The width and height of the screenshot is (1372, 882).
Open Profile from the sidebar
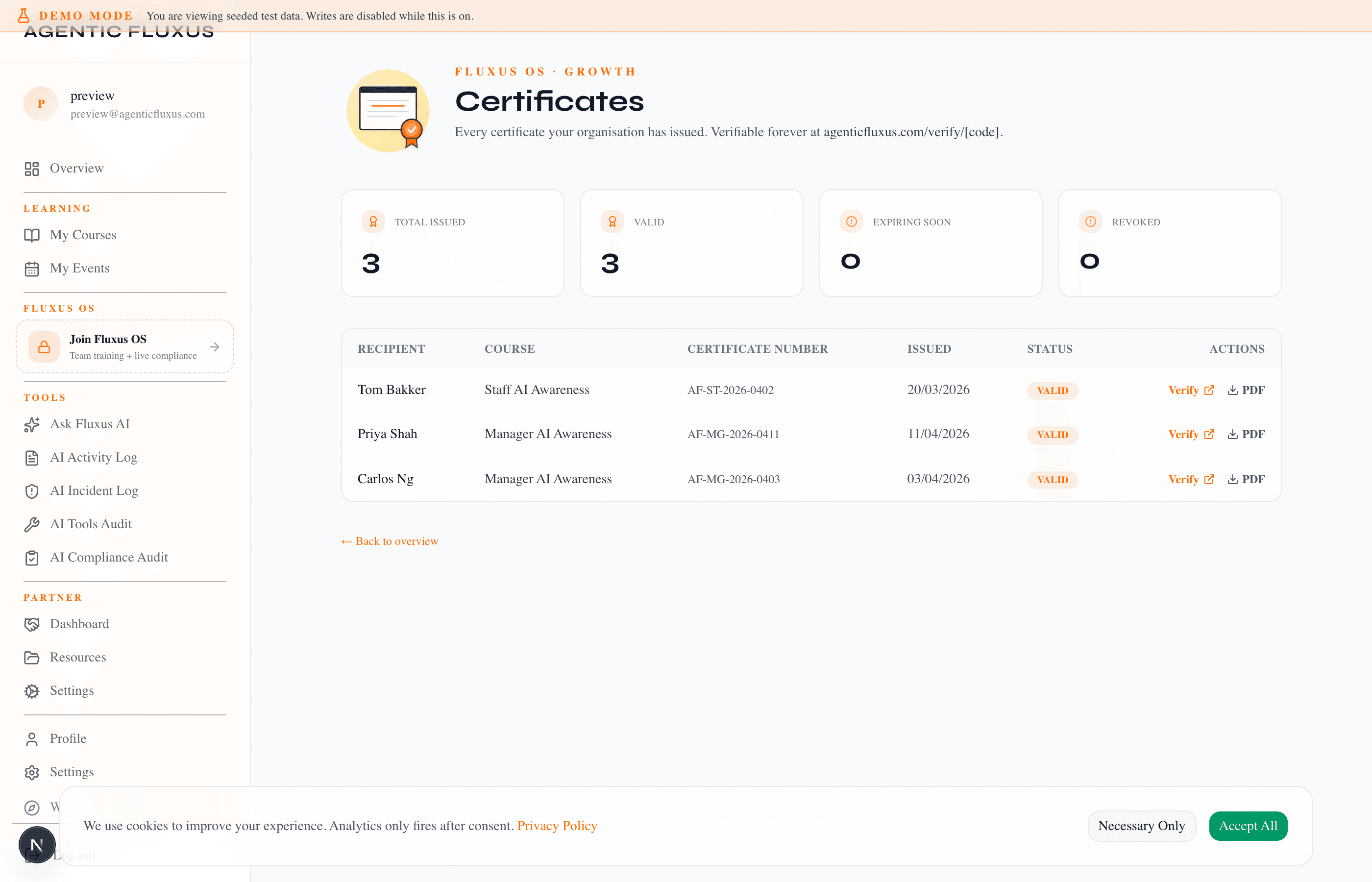click(x=67, y=738)
